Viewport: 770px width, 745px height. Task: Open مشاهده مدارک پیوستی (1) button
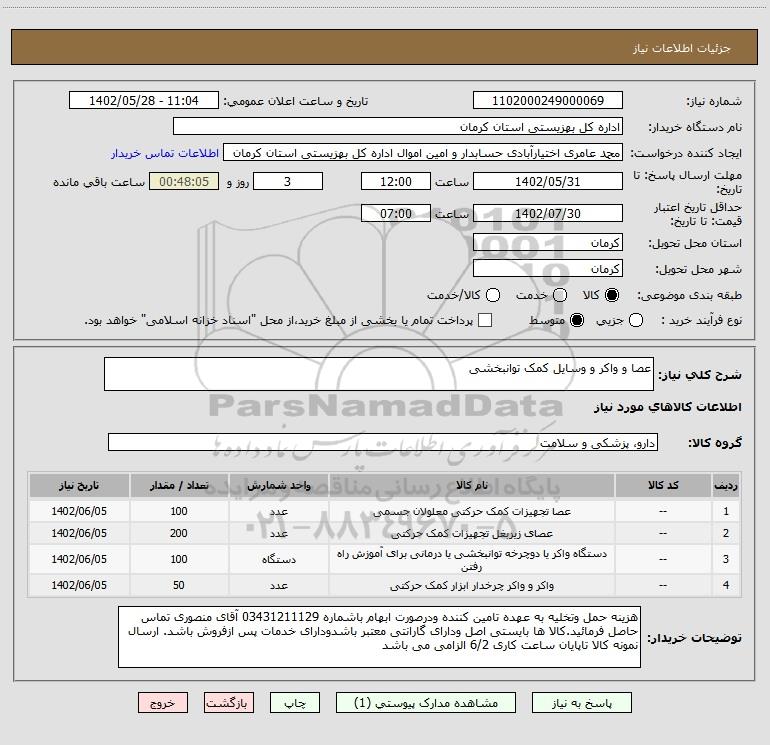tap(426, 703)
